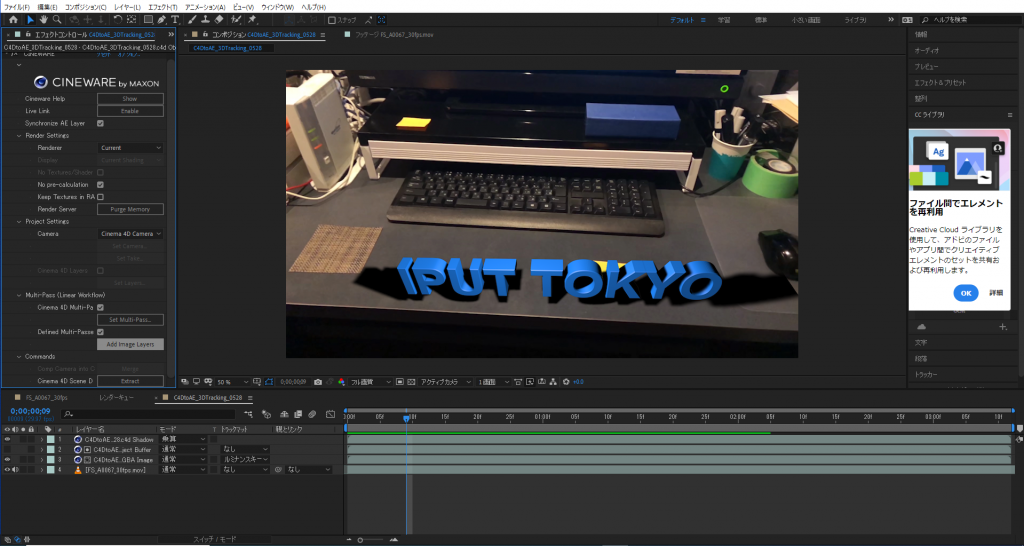Select the Zoom magnifier tool
The image size is (1024, 546).
click(57, 19)
